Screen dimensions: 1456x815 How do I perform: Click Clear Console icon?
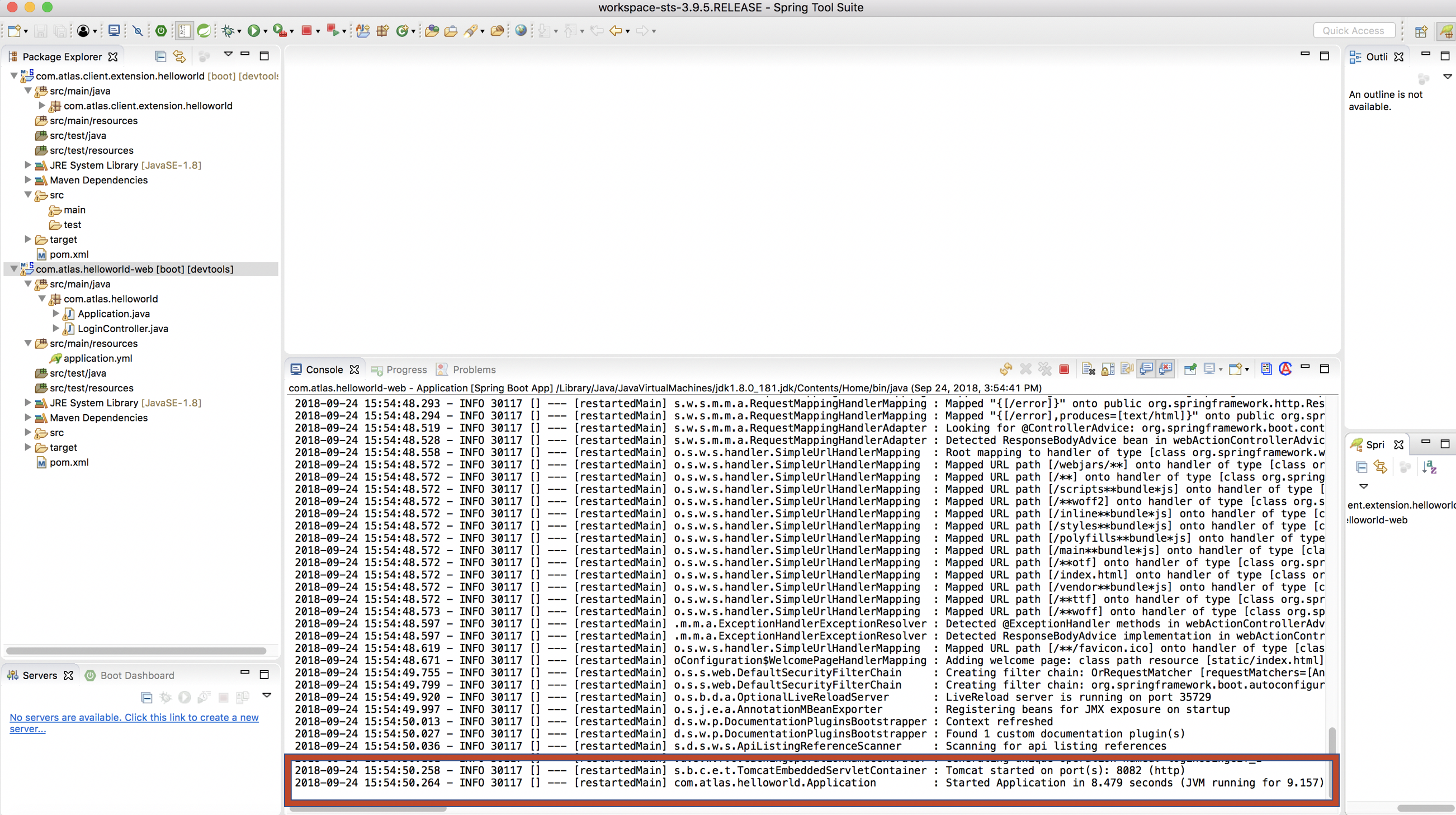pyautogui.click(x=1088, y=369)
